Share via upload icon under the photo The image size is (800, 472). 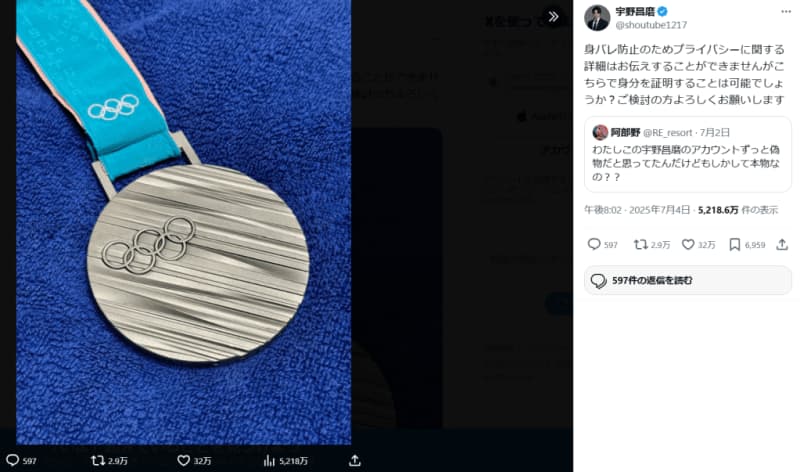pyautogui.click(x=355, y=460)
